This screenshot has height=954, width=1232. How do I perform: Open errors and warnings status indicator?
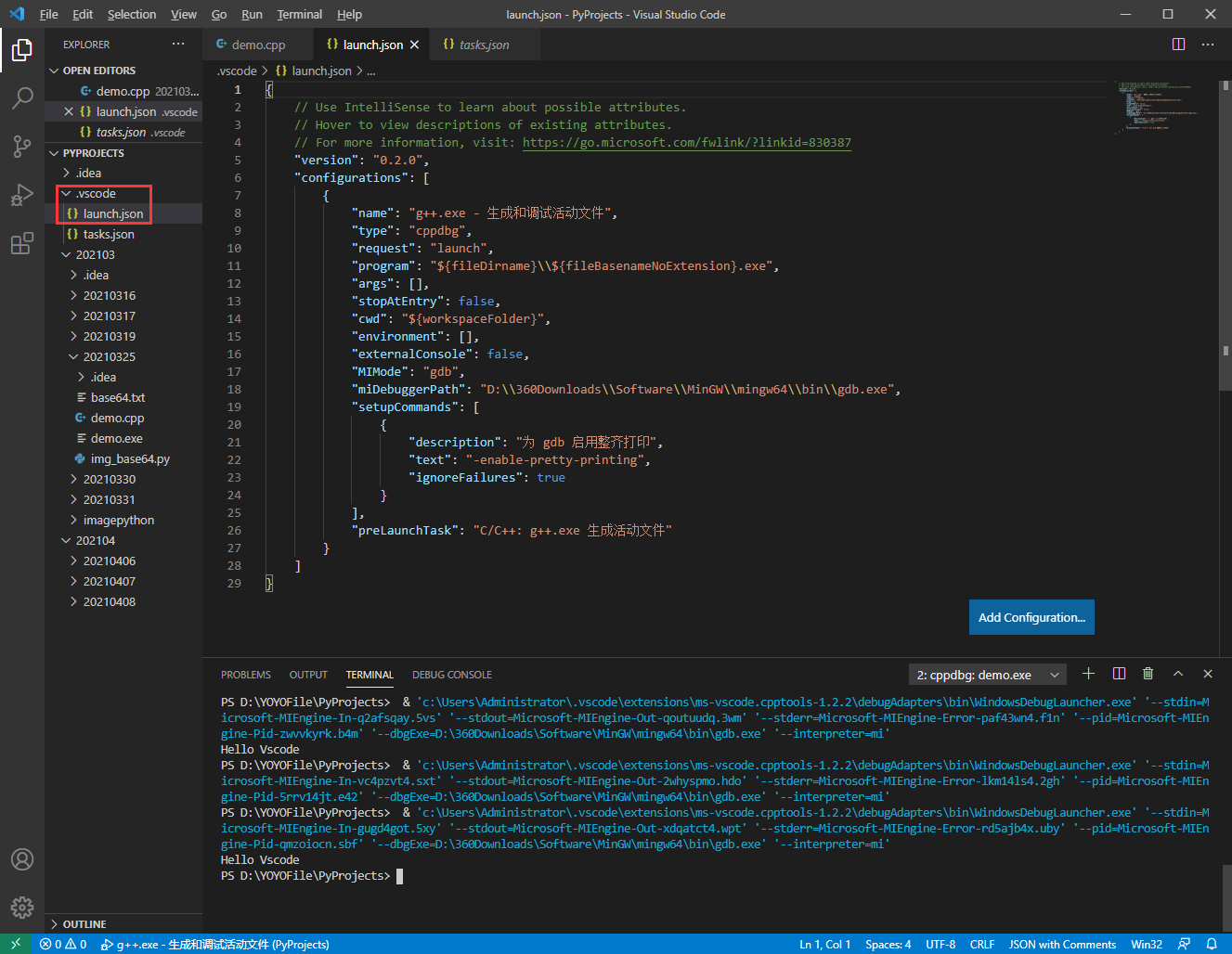(x=63, y=944)
